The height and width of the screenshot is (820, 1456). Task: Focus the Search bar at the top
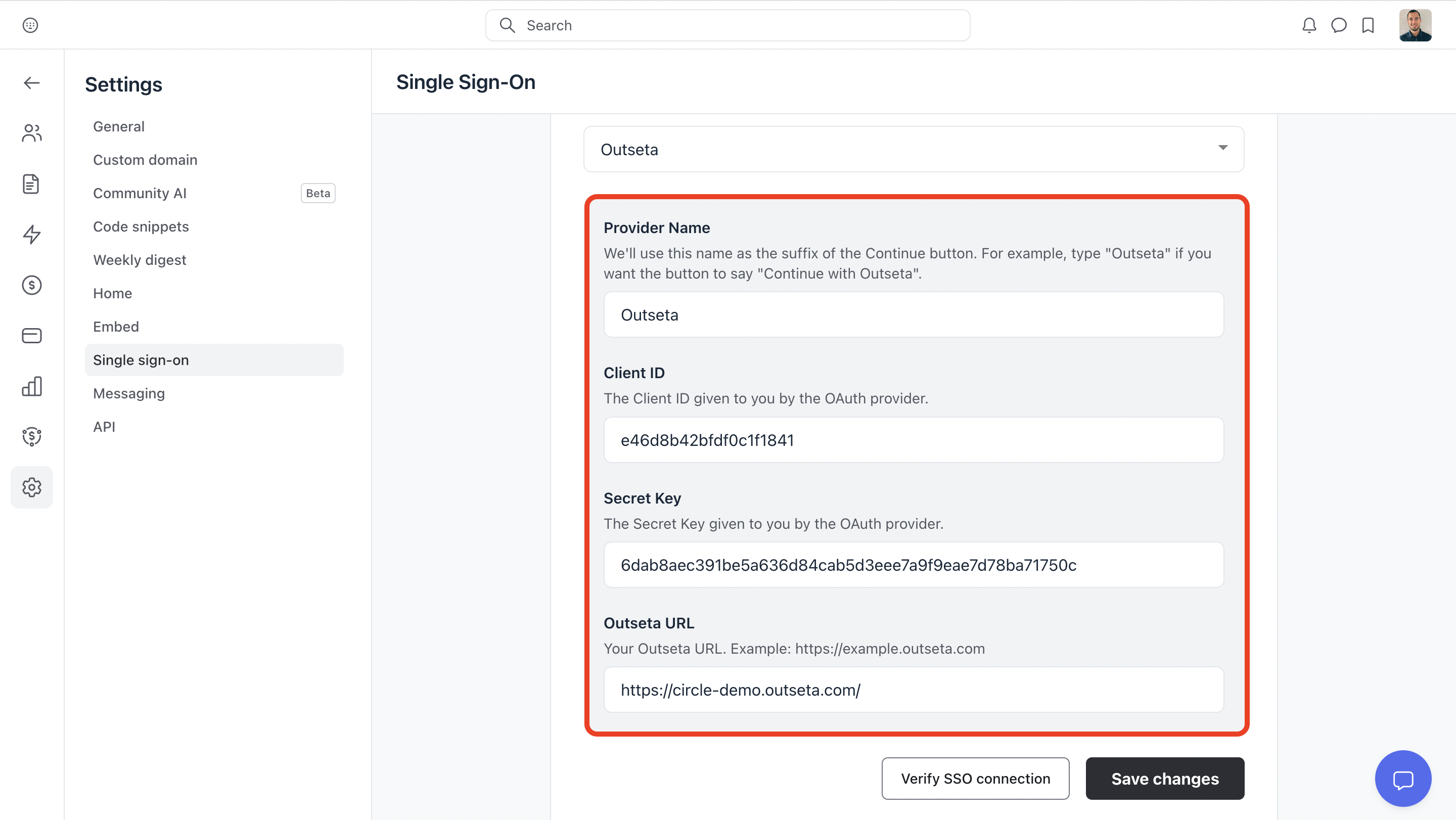(x=727, y=25)
